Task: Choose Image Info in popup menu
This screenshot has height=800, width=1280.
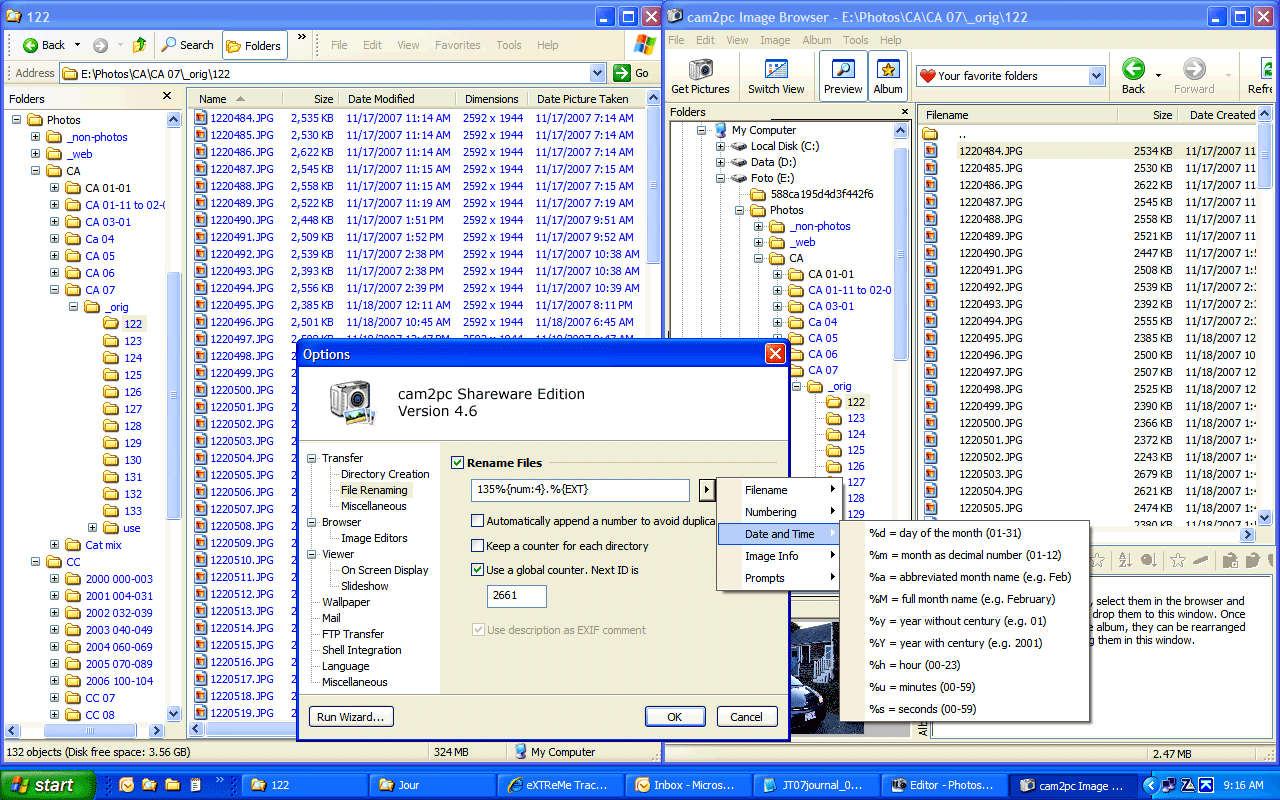Action: point(778,556)
